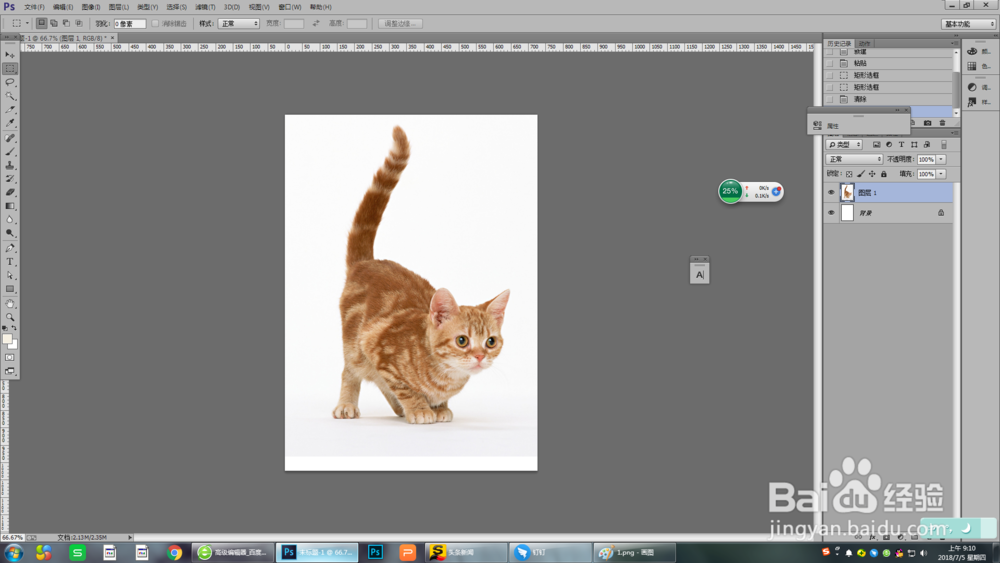Toggle visibility of 图层 1 layer
Image resolution: width=1000 pixels, height=563 pixels.
click(831, 193)
